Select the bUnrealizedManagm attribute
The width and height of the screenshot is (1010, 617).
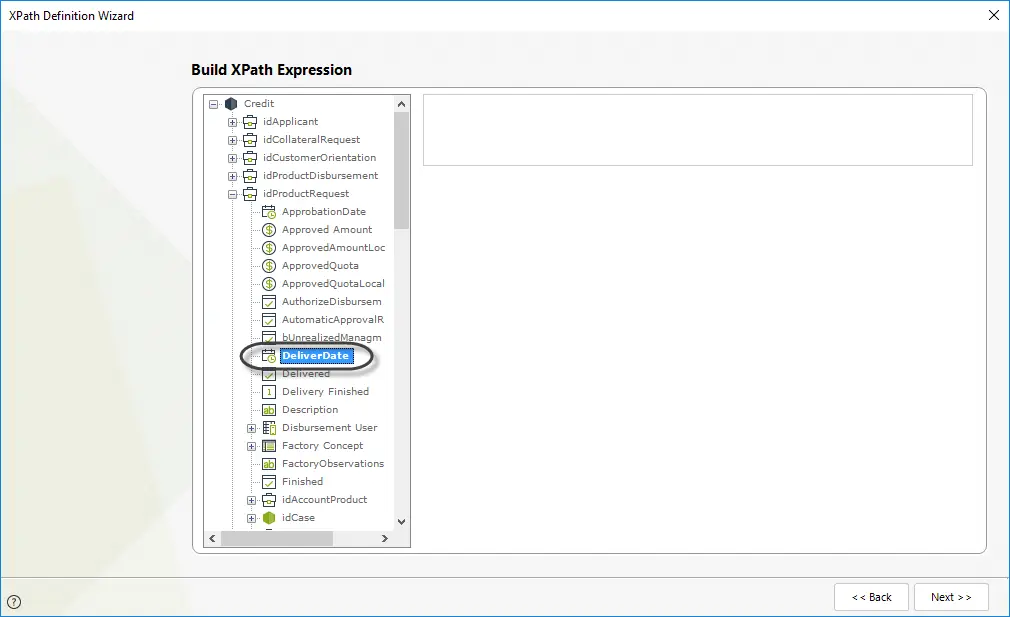point(332,337)
